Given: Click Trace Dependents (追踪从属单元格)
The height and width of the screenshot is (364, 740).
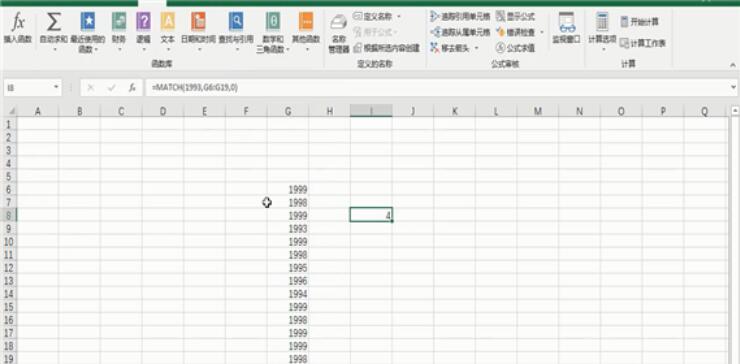Looking at the screenshot, I should (460, 32).
